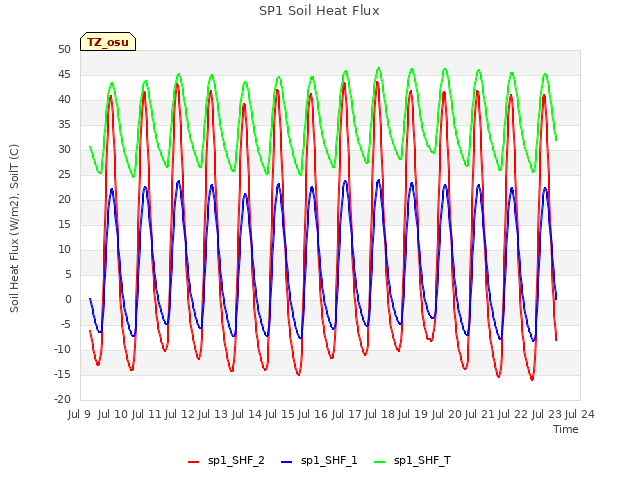The image size is (640, 480).
Task: Click the 35 y-axis tick label
Action: [x=64, y=124]
